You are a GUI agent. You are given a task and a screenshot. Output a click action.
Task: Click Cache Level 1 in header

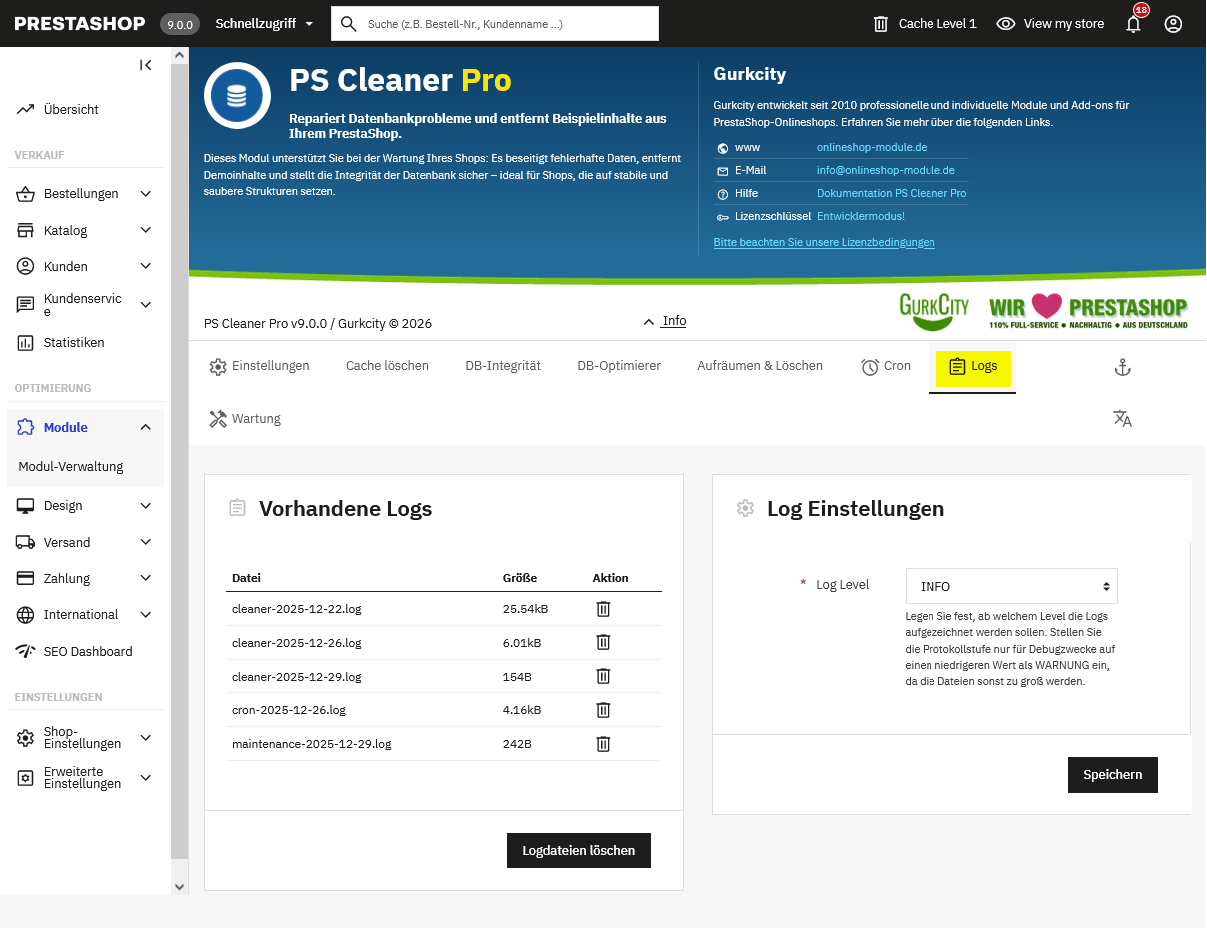click(x=925, y=24)
